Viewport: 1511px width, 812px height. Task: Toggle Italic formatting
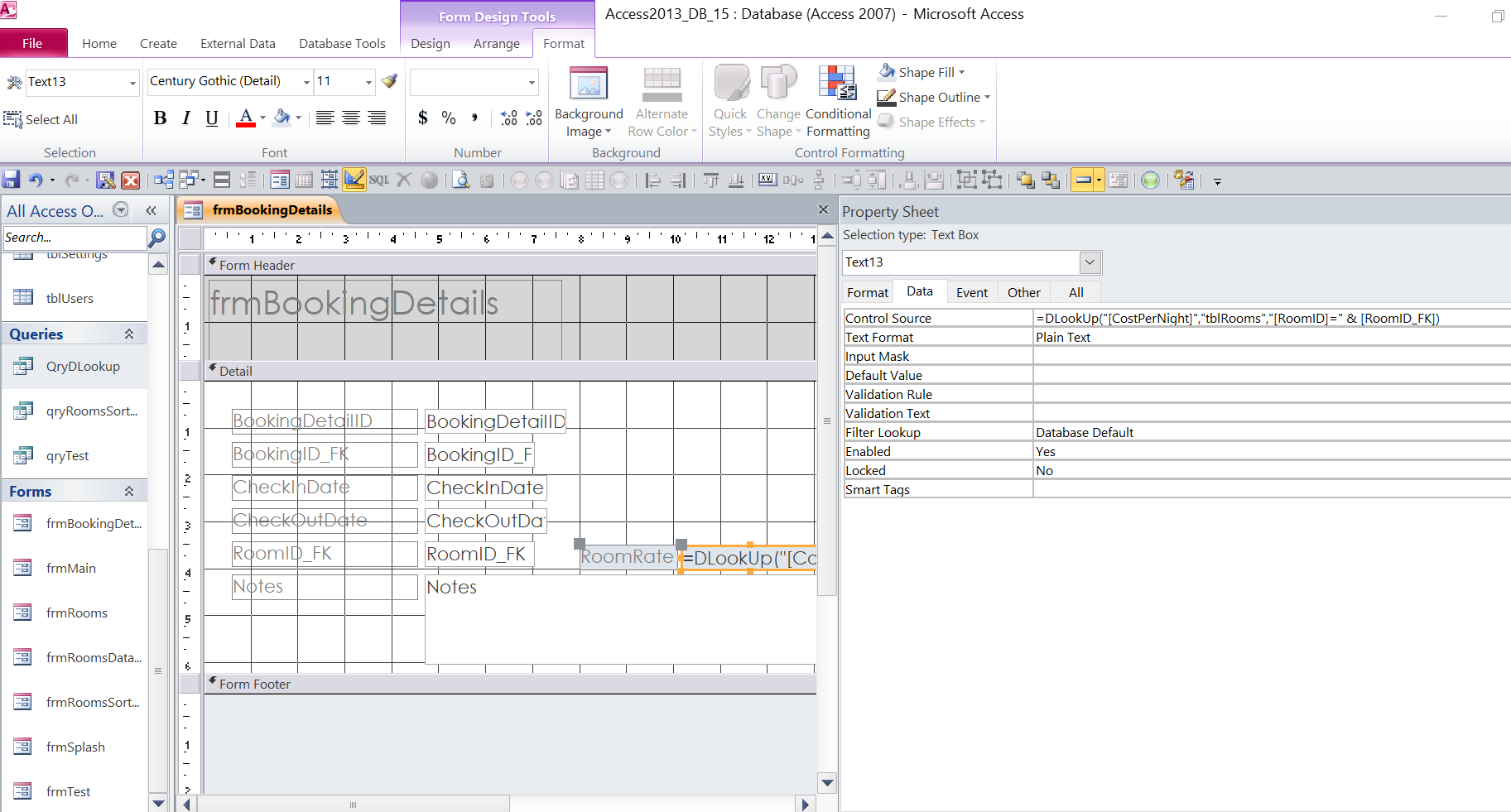tap(186, 118)
